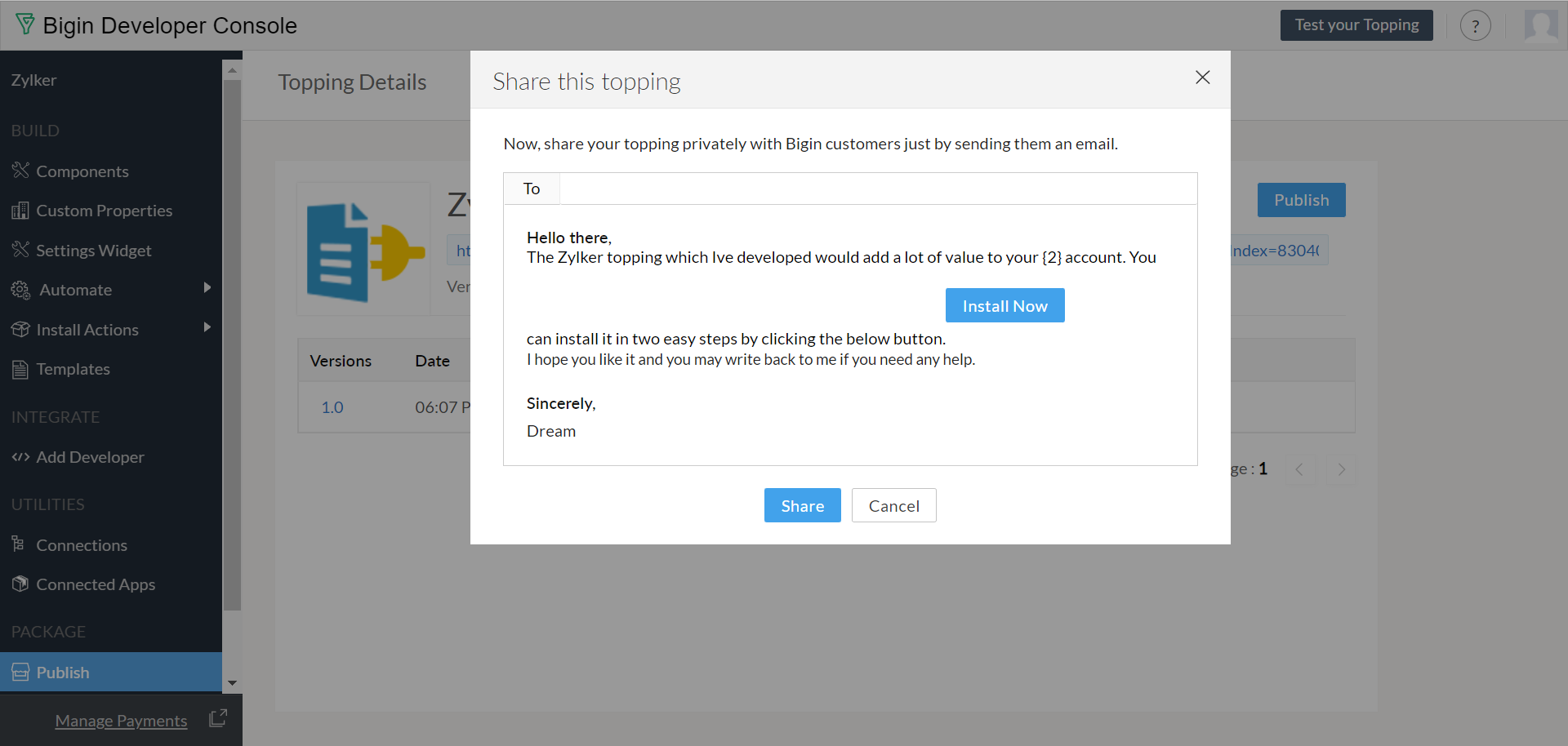1568x746 pixels.
Task: Click the Topping Details heading
Action: pyautogui.click(x=352, y=82)
